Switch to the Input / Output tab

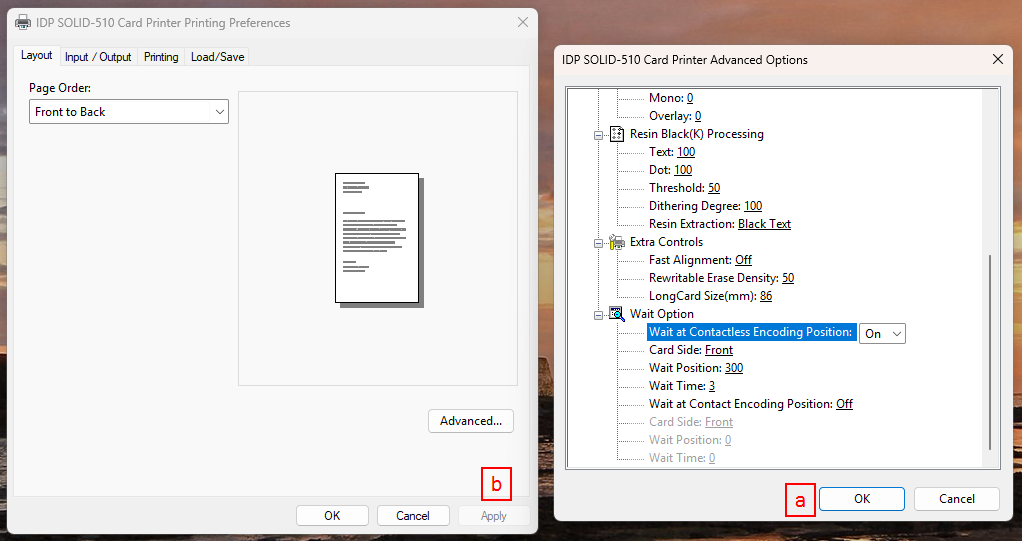pyautogui.click(x=98, y=57)
